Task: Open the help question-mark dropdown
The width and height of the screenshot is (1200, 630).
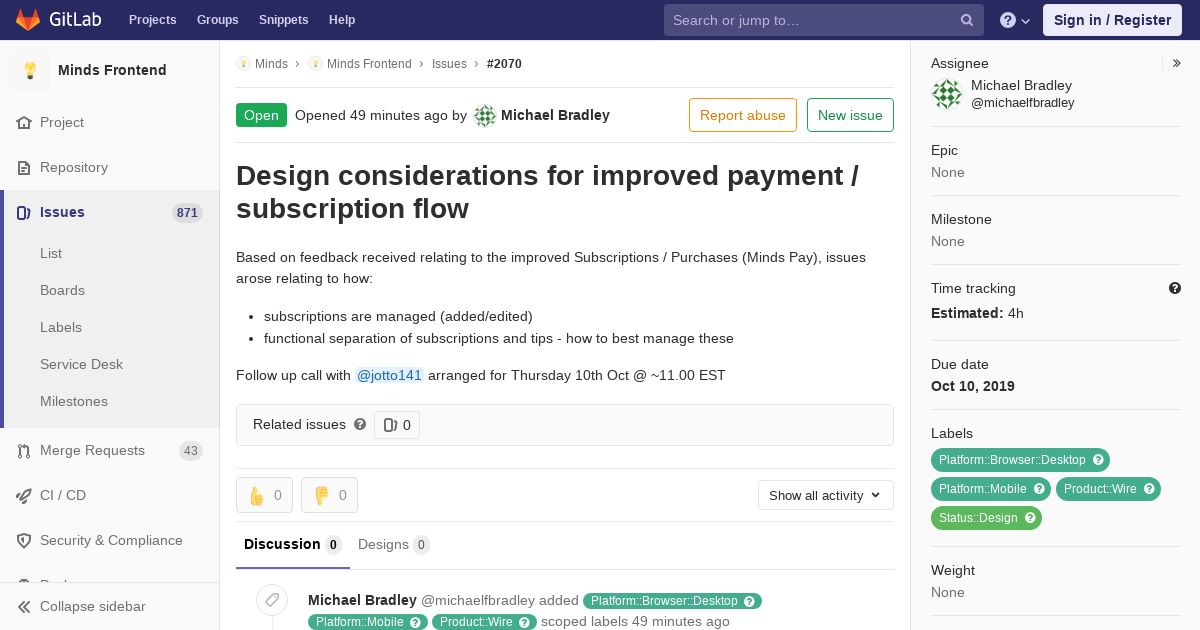Action: coord(1015,20)
